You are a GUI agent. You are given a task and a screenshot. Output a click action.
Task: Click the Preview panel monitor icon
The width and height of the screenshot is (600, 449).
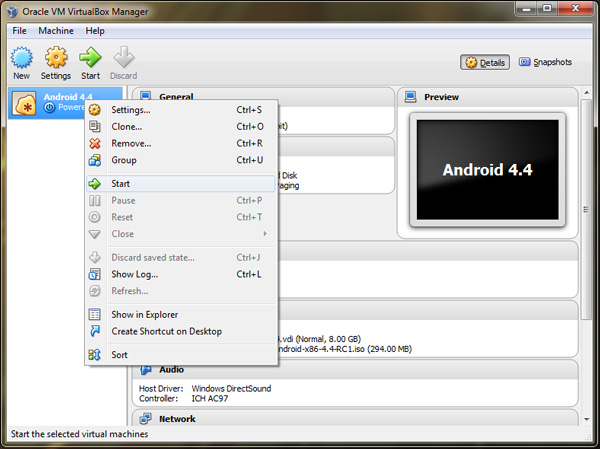pyautogui.click(x=410, y=97)
